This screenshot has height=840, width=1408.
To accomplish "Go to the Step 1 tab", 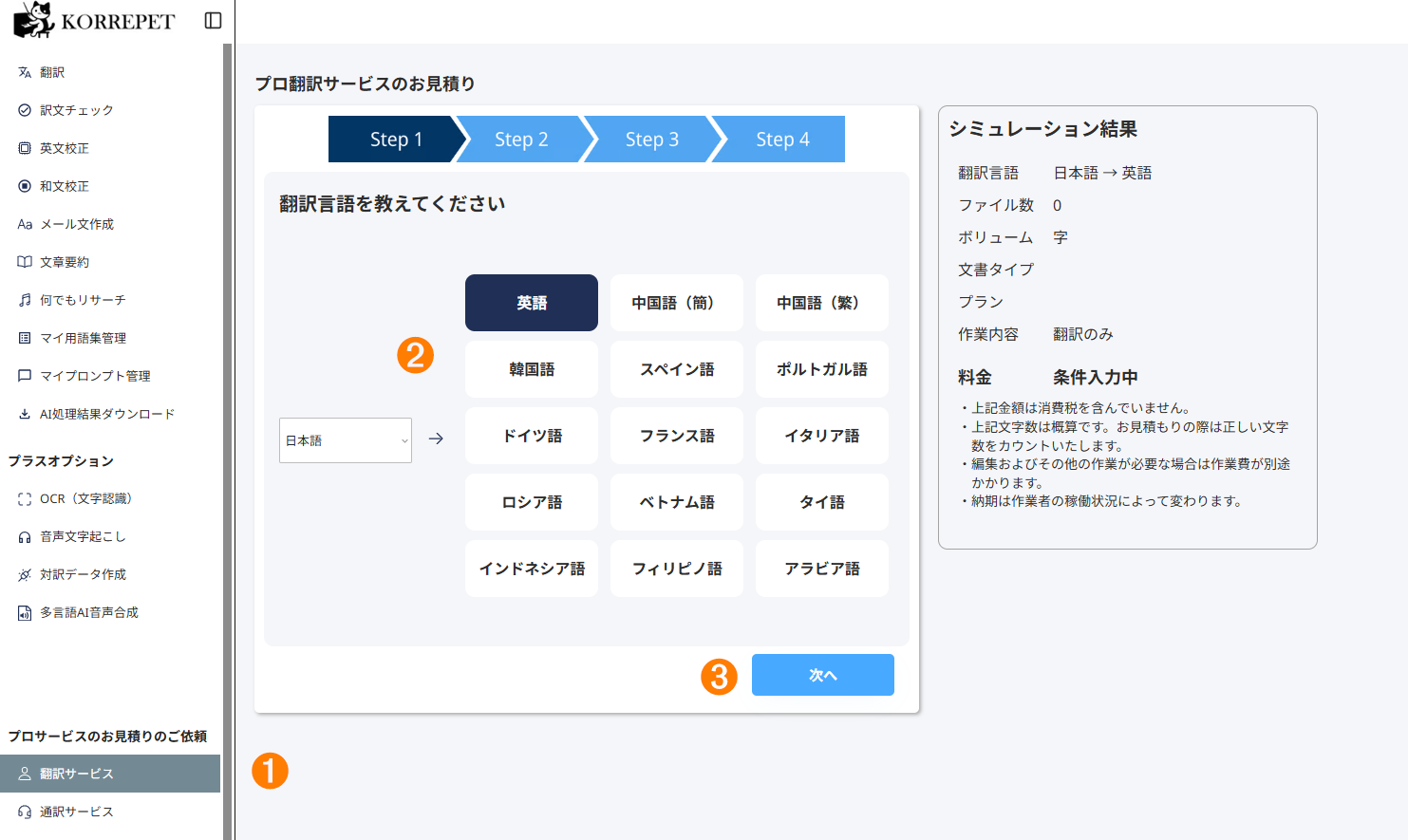I will coord(397,140).
